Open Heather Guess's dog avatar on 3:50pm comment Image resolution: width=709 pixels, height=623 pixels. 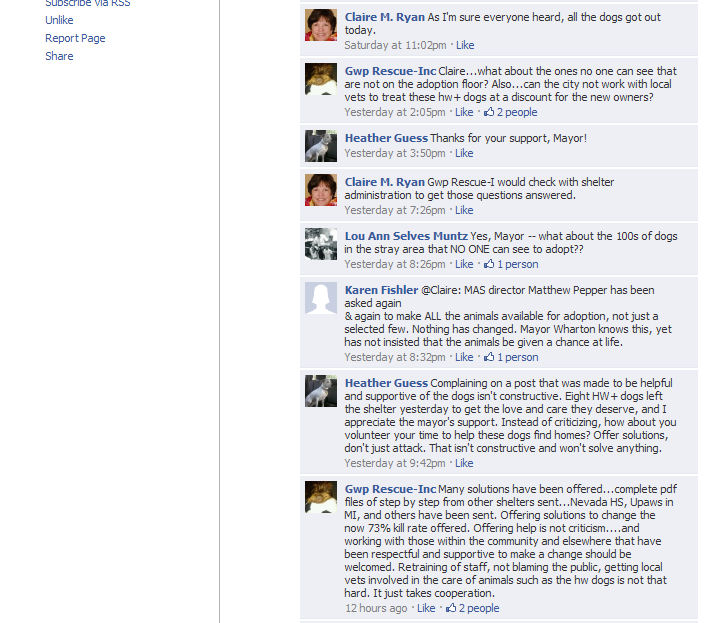pos(321,146)
